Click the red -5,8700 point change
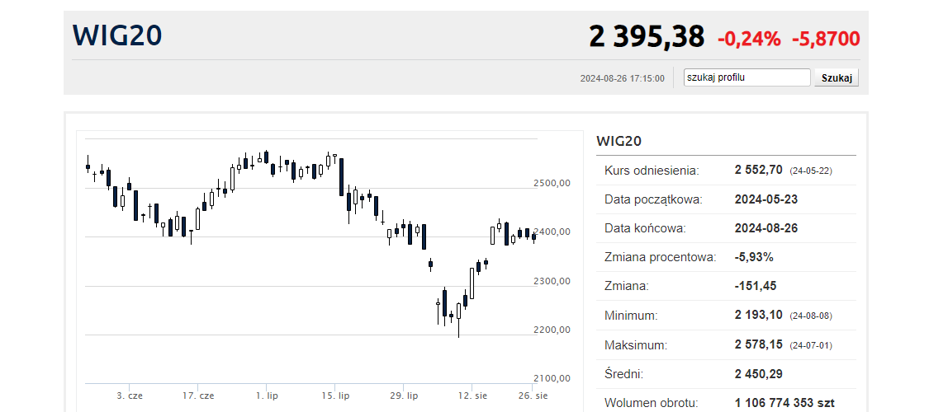Screen dimensions: 948x412 tap(825, 39)
